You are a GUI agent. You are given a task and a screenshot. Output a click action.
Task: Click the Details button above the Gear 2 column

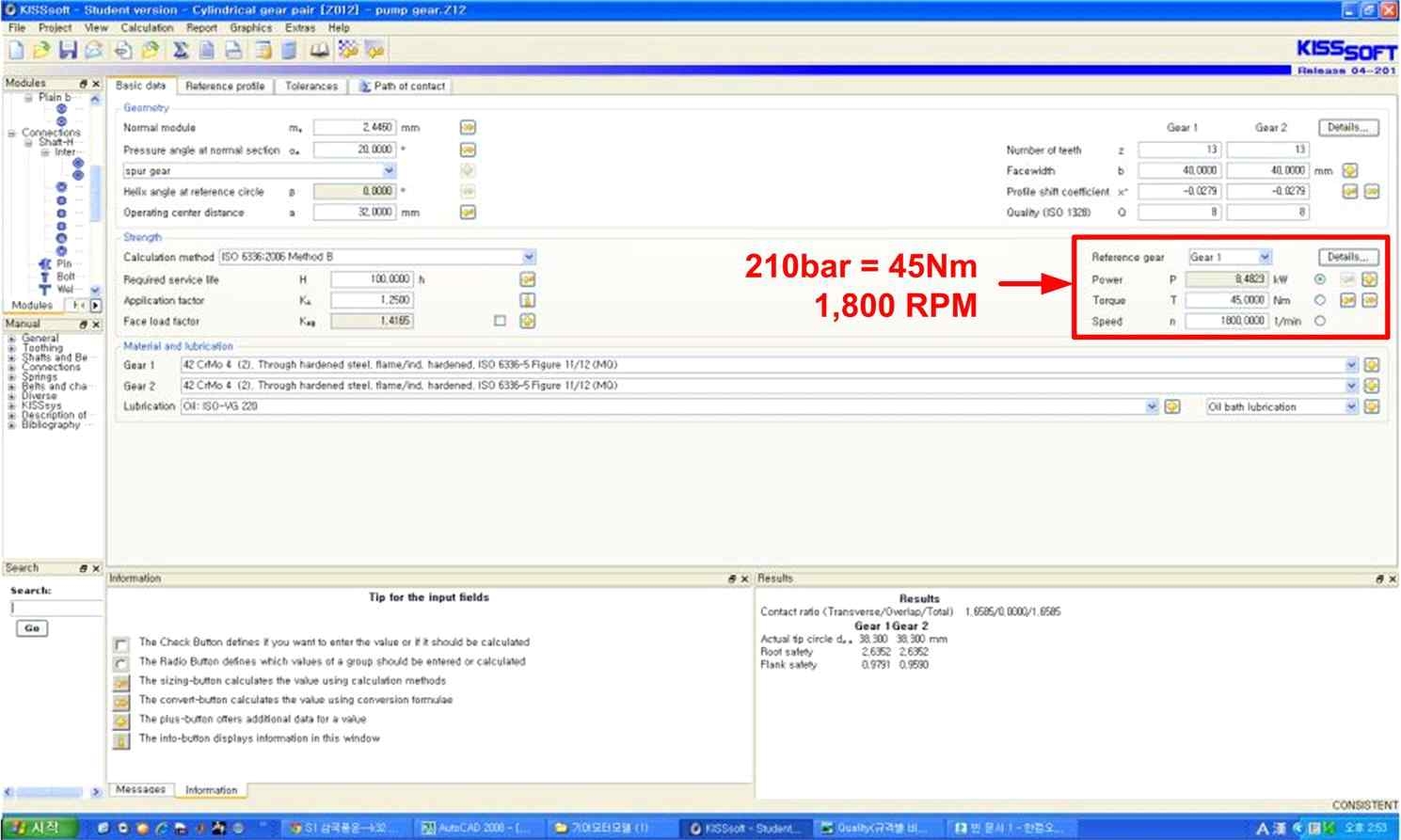1348,127
